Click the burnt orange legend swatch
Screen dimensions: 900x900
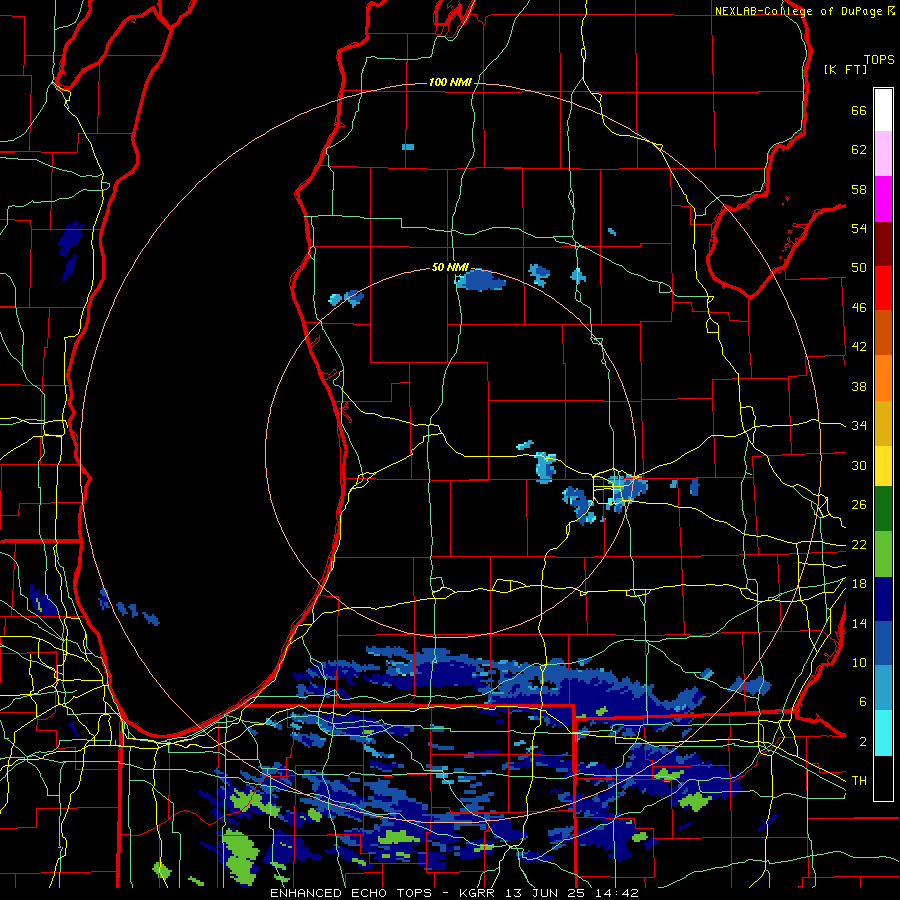point(883,333)
